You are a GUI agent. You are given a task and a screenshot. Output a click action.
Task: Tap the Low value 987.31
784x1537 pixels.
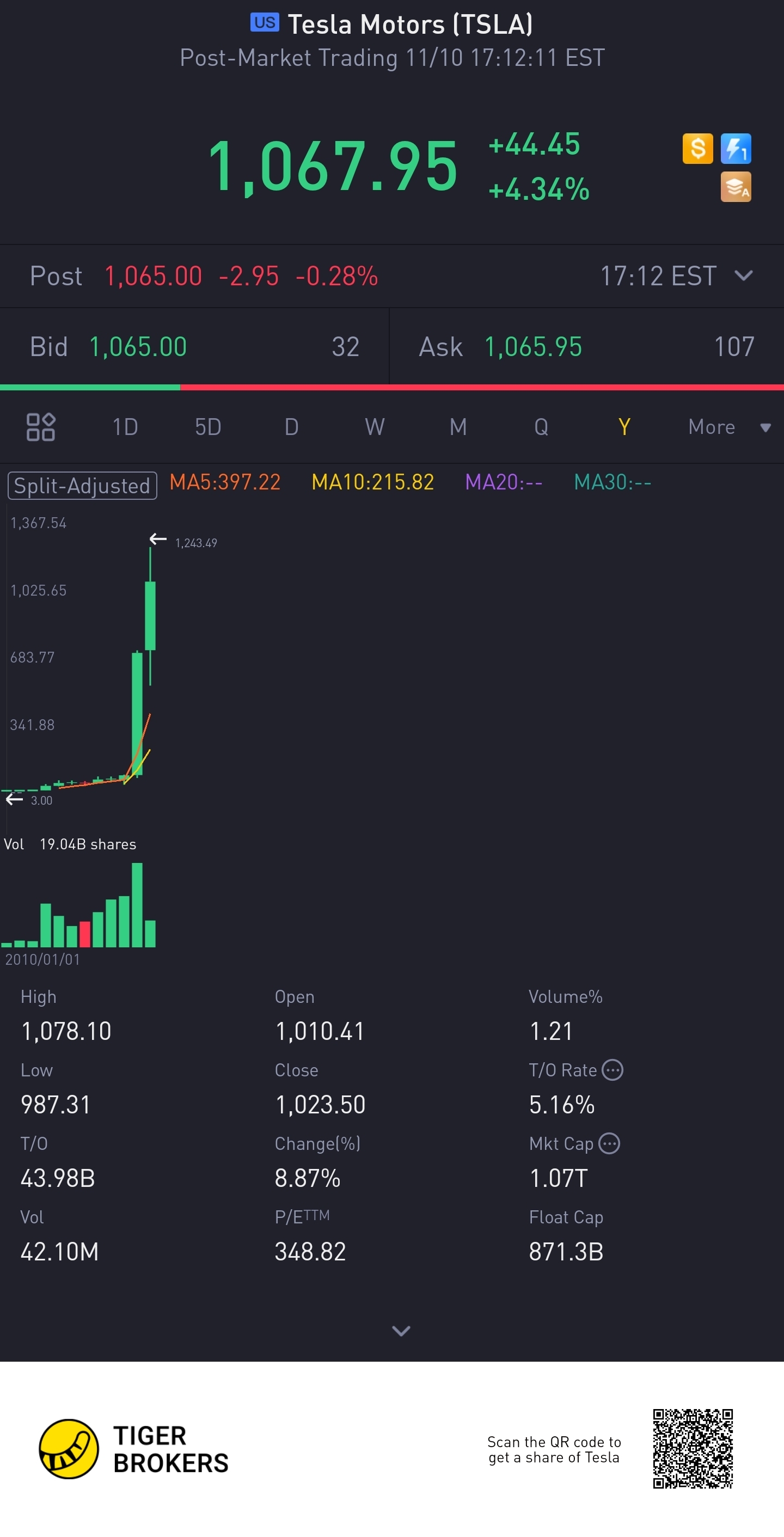click(x=56, y=1104)
